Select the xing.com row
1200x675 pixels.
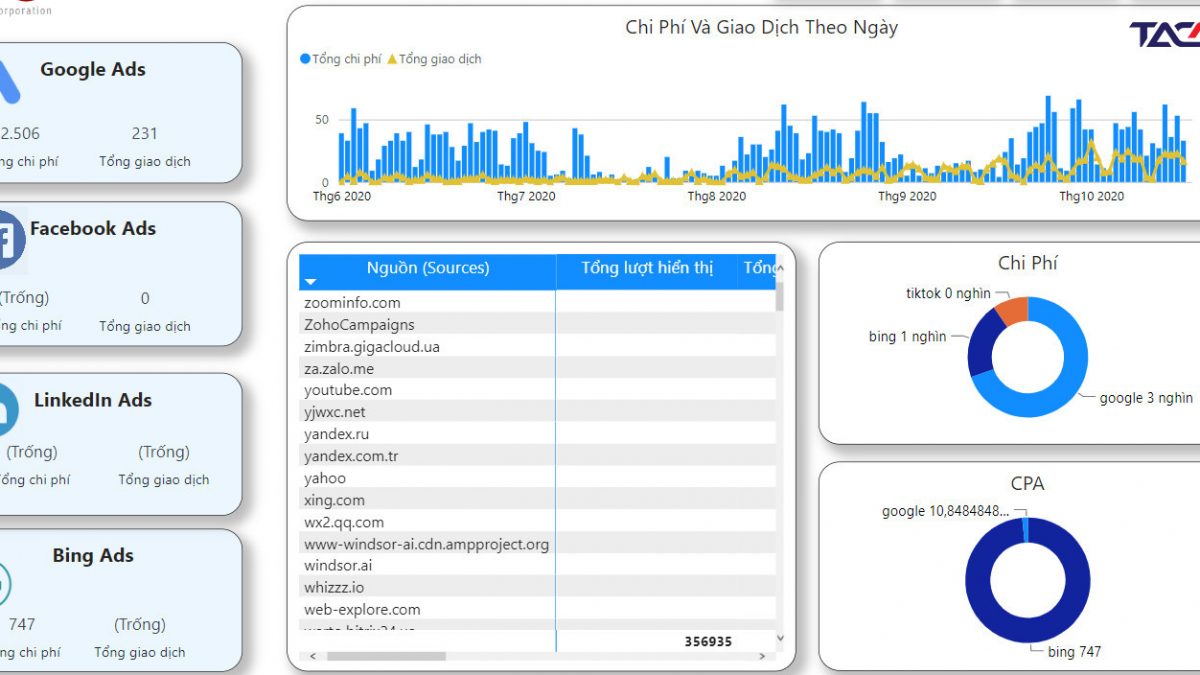(x=538, y=500)
